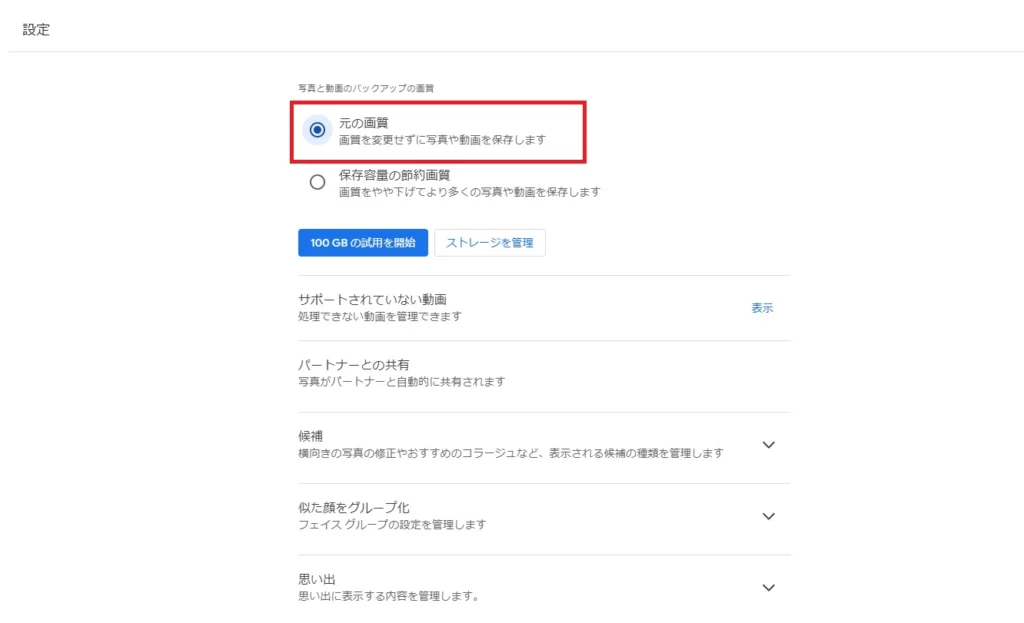Expand the 候補 section chevron
This screenshot has height=623, width=1024.
[x=769, y=445]
